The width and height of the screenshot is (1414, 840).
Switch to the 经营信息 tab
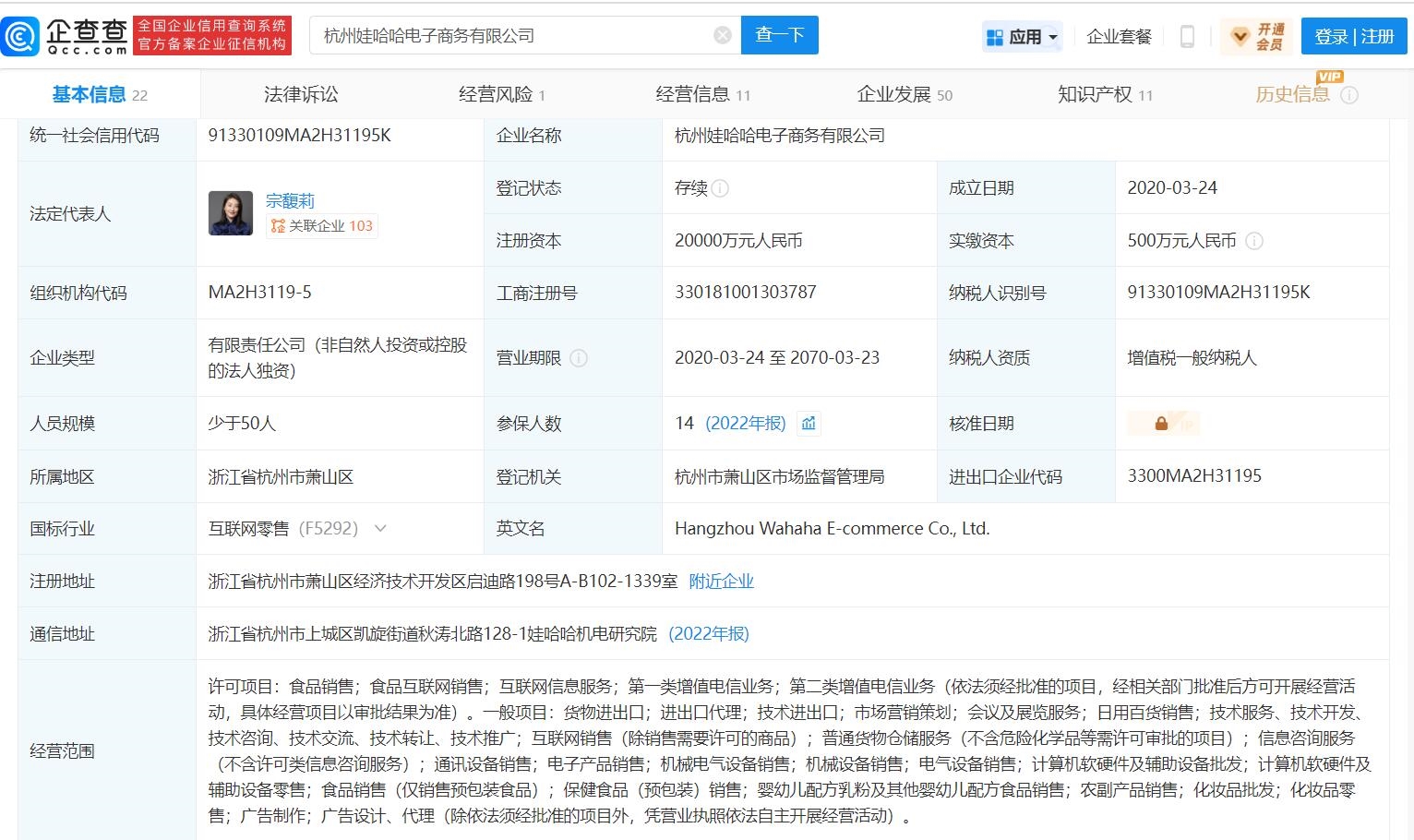(702, 94)
